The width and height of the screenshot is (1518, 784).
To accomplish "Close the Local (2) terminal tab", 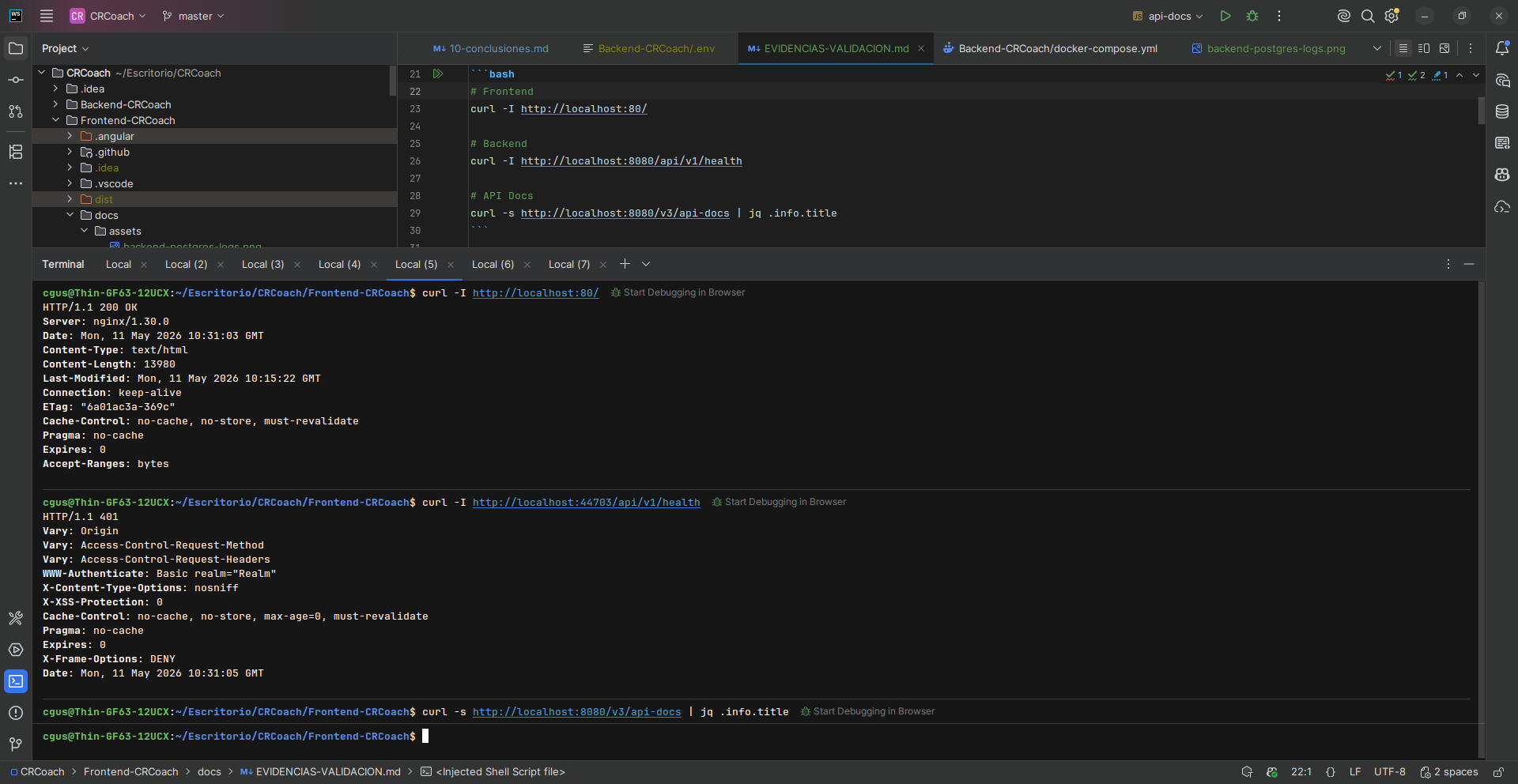I will [221, 265].
